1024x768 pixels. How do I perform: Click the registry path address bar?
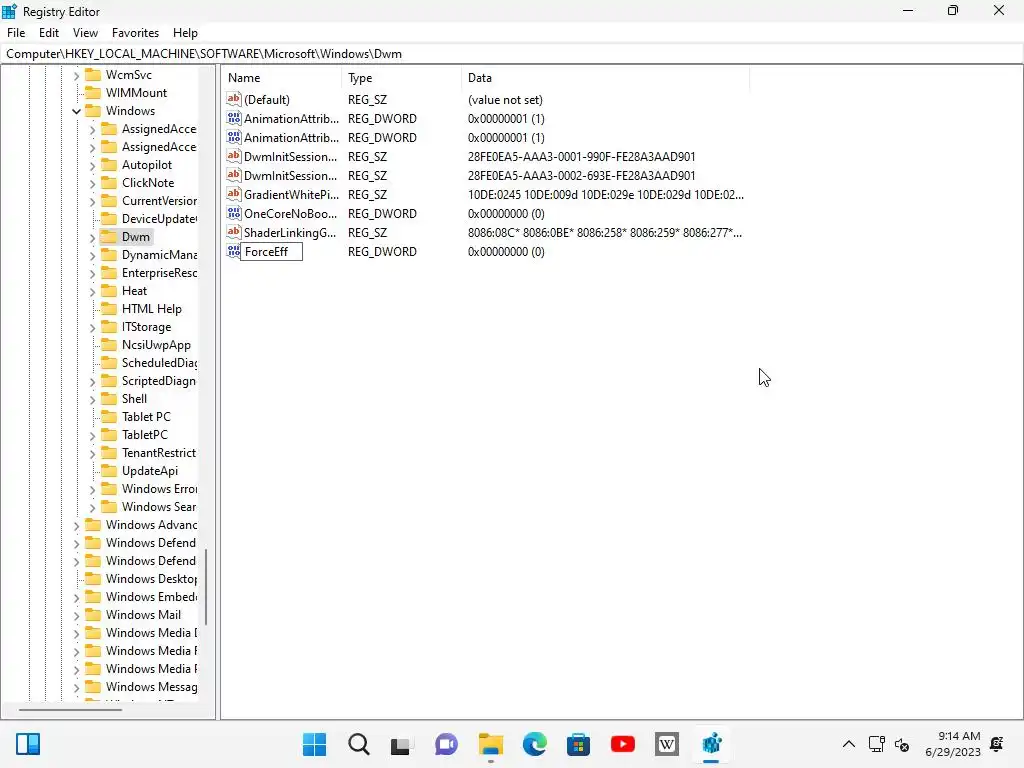coord(511,54)
